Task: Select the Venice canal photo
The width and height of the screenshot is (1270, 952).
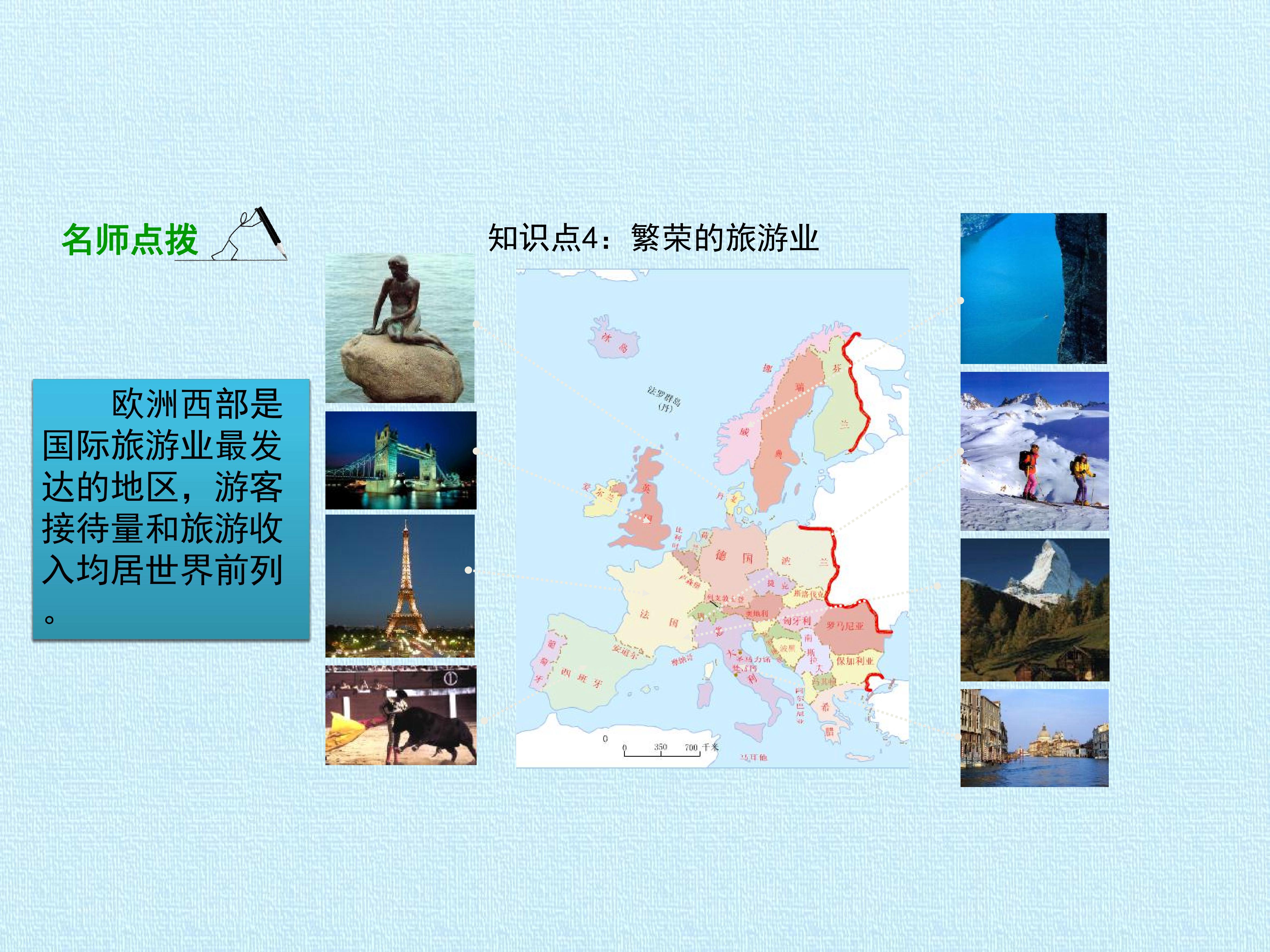Action: (1035, 738)
